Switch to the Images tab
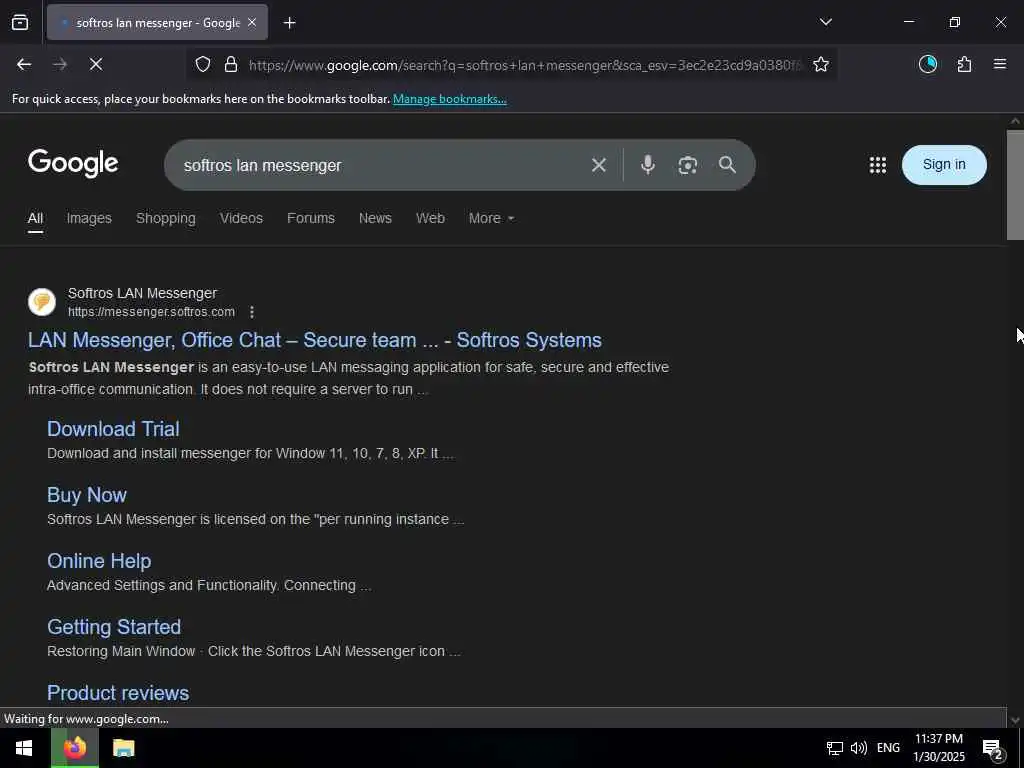This screenshot has width=1024, height=768. tap(89, 218)
